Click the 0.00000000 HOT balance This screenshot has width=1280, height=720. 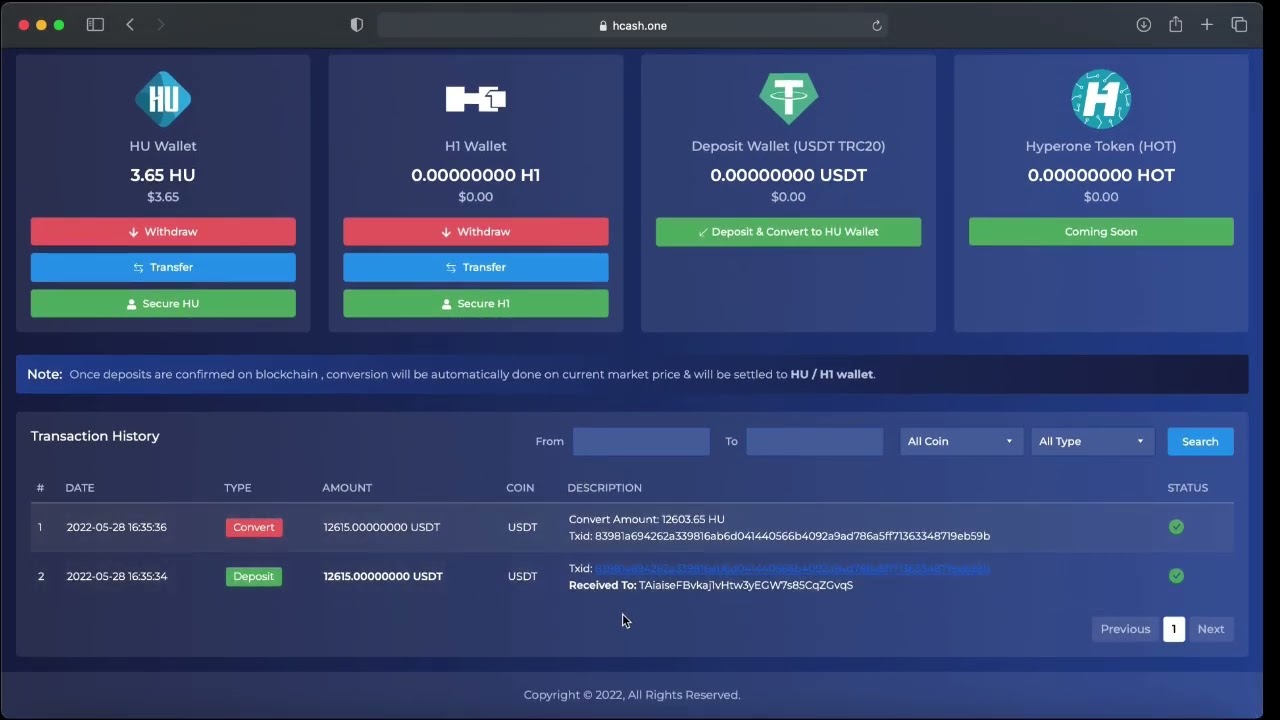1101,175
